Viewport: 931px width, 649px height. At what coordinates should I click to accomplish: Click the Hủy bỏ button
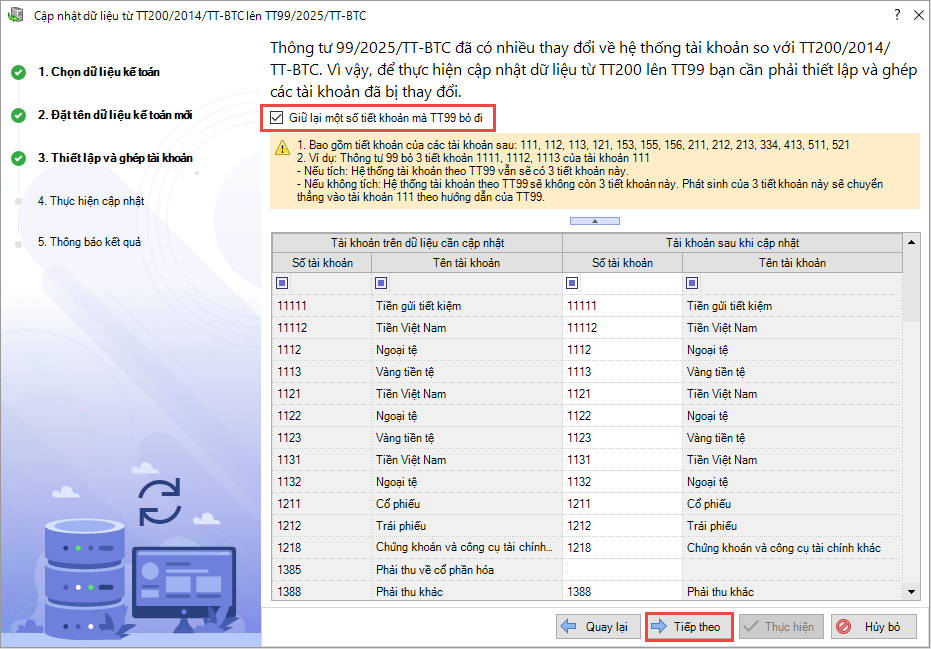pos(873,627)
